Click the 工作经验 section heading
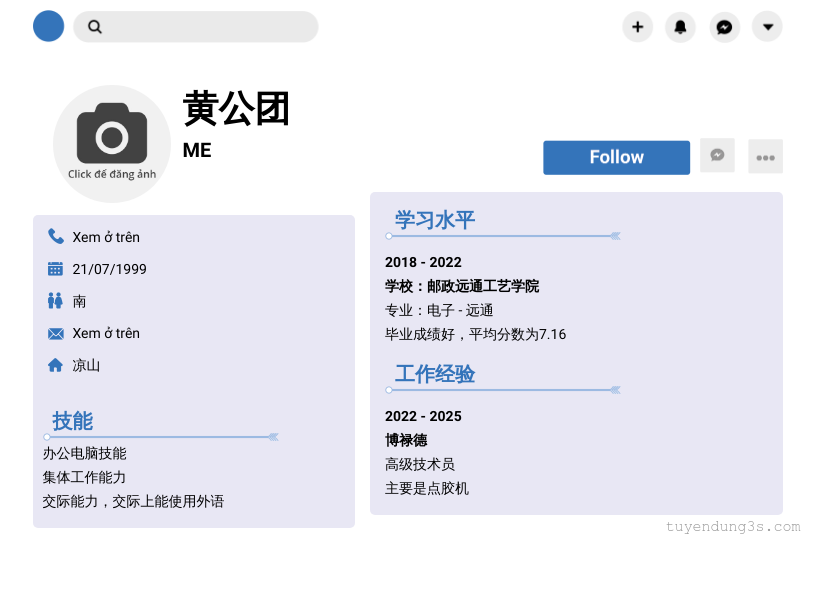Viewport: 815px width, 600px height. click(434, 374)
